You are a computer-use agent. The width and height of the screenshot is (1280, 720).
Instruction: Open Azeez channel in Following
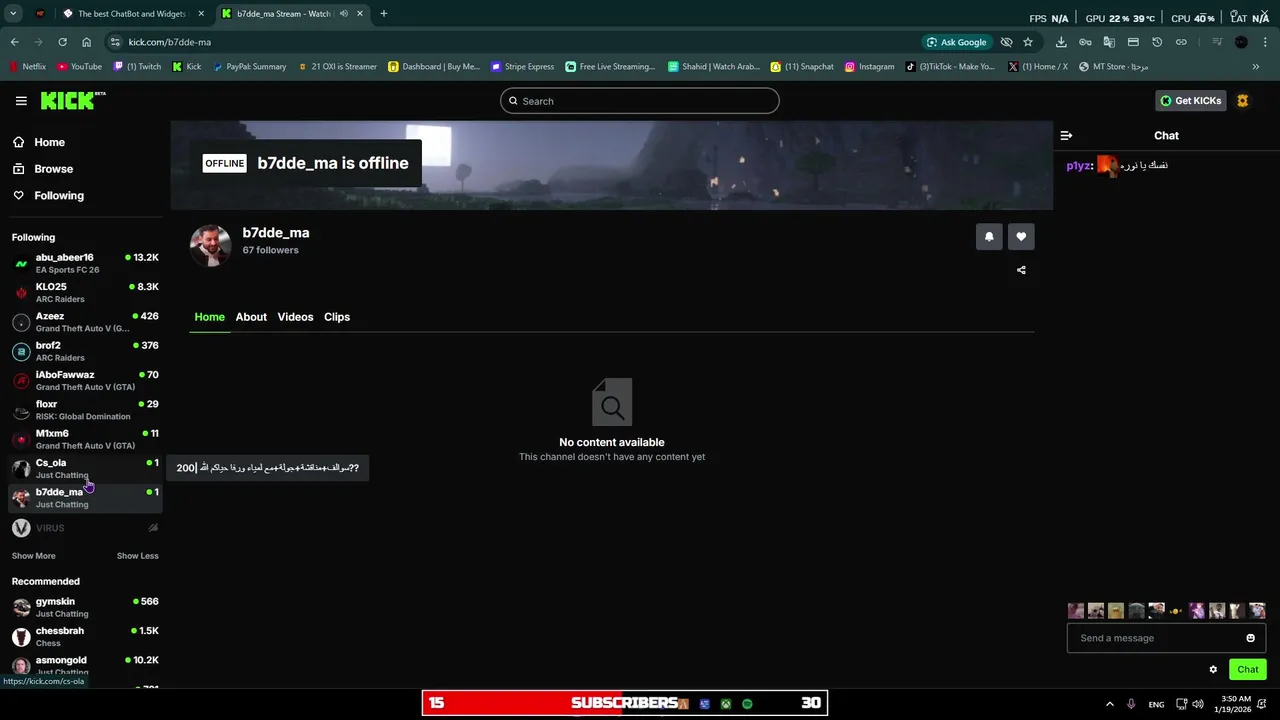pyautogui.click(x=85, y=322)
